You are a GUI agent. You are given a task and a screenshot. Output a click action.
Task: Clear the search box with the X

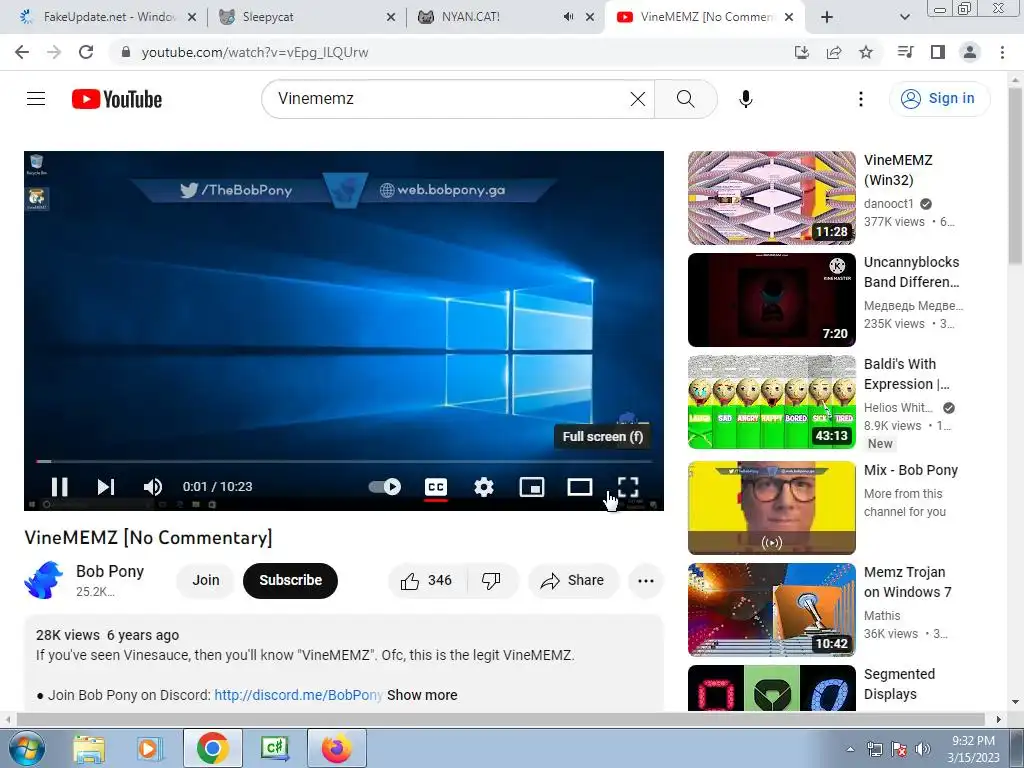638,99
